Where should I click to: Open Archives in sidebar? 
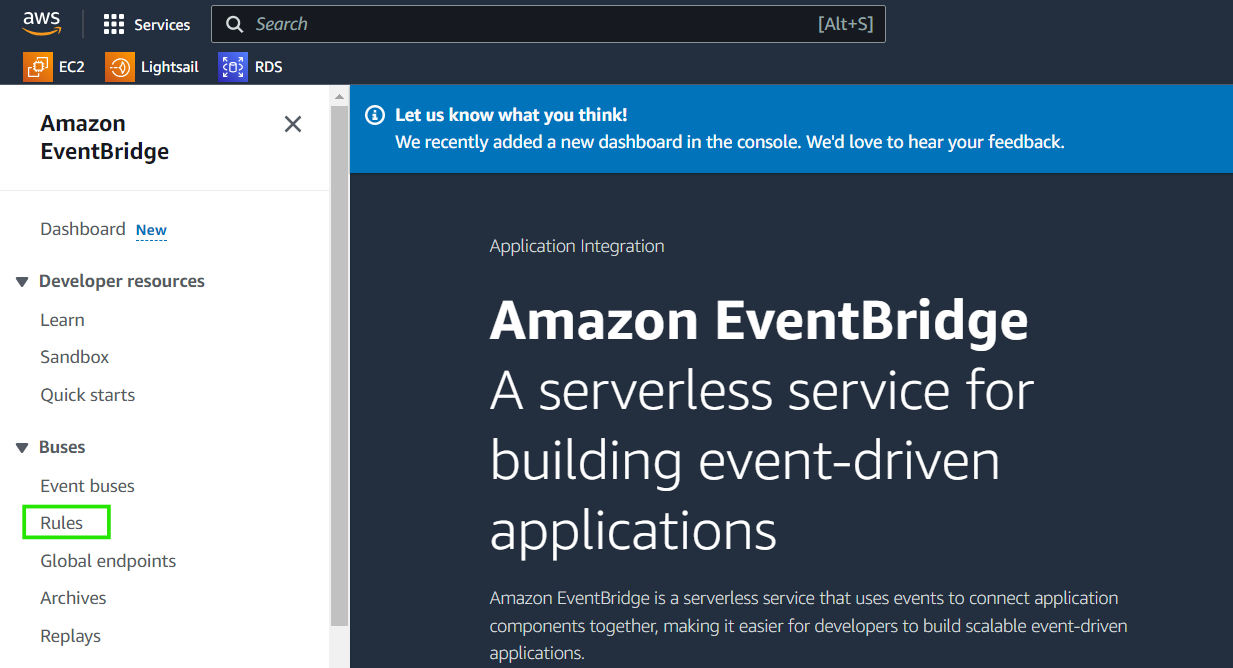pyautogui.click(x=73, y=598)
